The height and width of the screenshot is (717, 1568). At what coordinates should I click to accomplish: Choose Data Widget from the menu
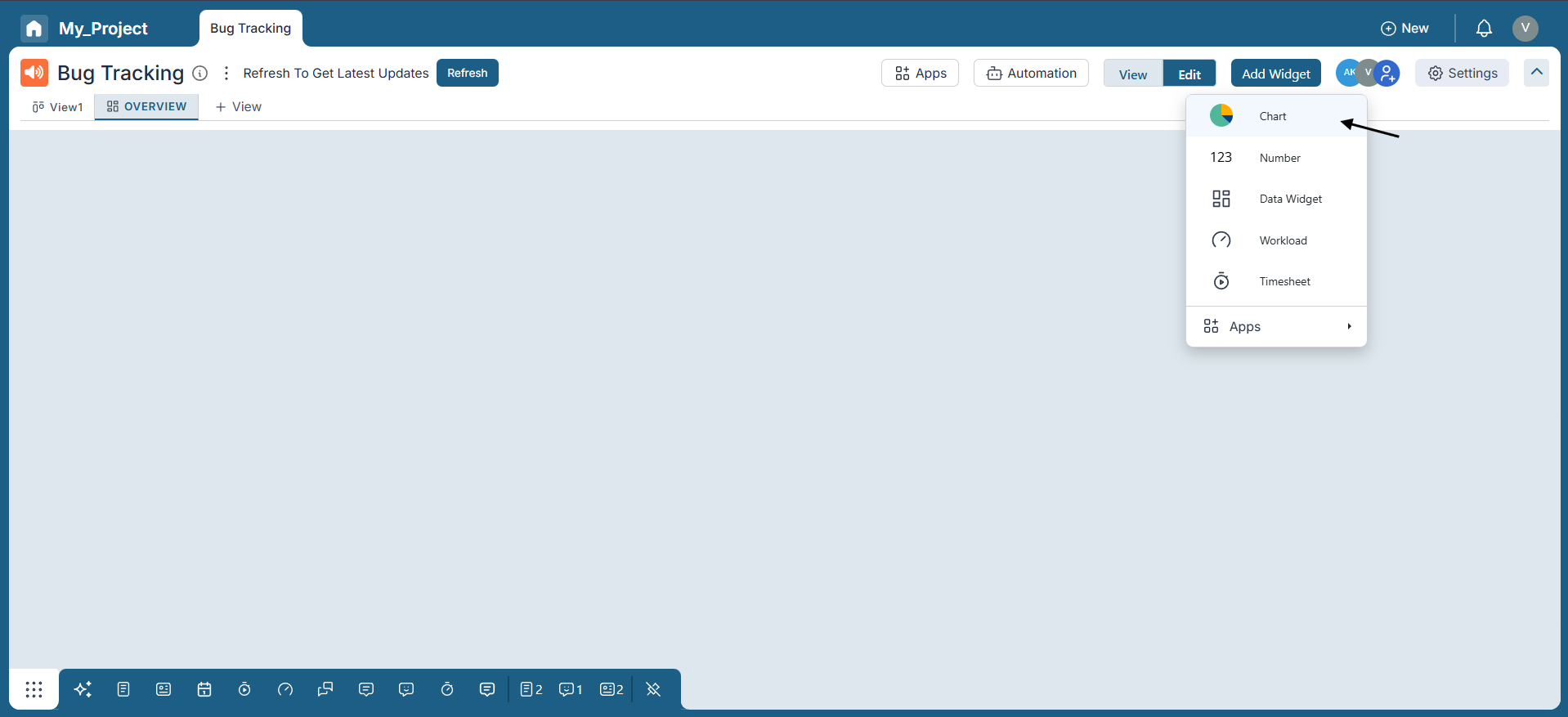tap(1277, 199)
